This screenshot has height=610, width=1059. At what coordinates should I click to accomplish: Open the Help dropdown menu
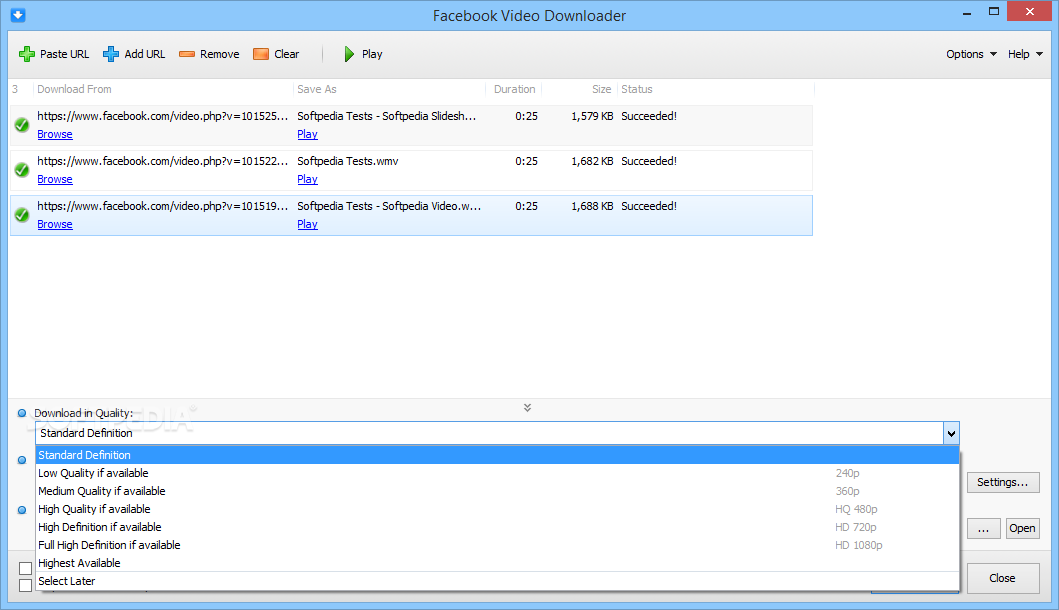click(x=1025, y=54)
